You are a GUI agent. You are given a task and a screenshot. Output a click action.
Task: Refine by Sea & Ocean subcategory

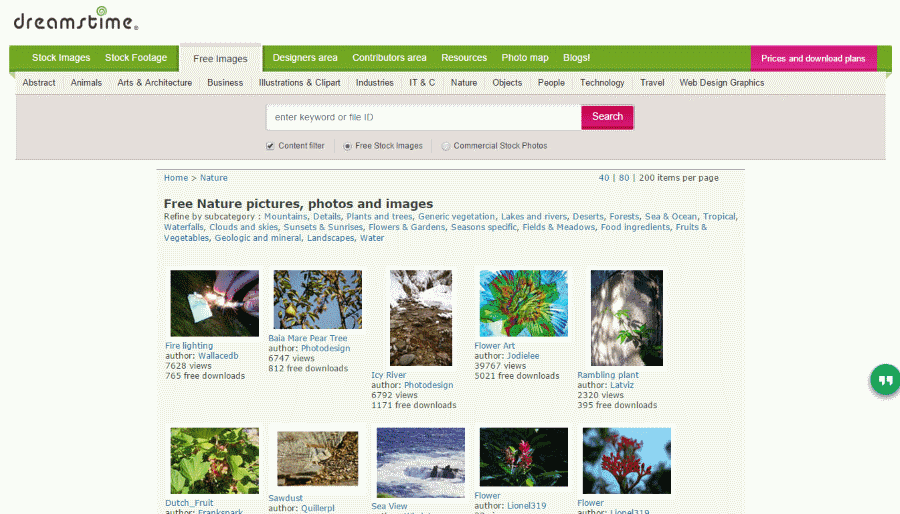671,217
